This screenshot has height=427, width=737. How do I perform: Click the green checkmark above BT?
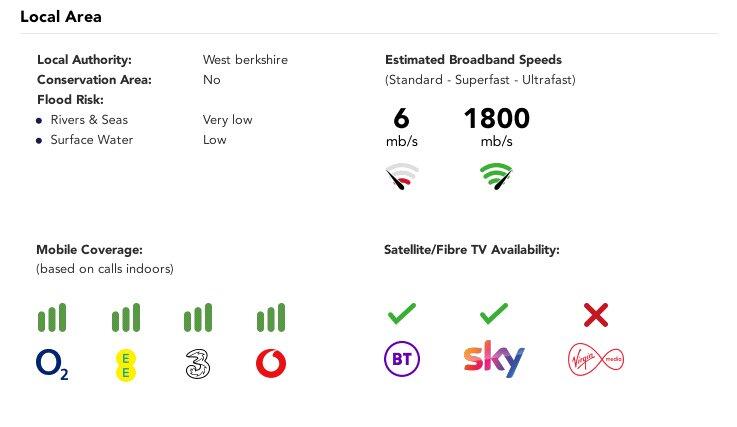point(402,314)
